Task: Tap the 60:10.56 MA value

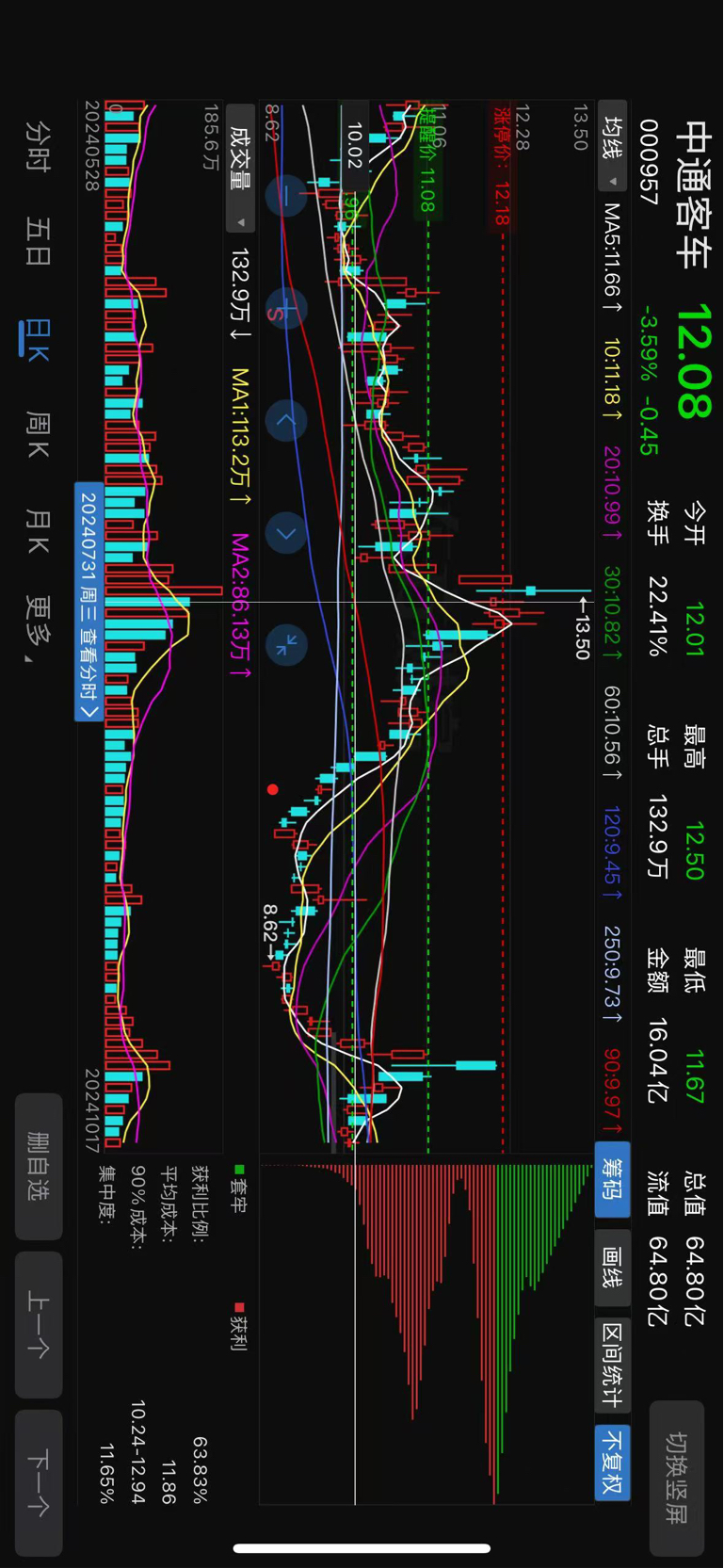Action: tap(613, 733)
